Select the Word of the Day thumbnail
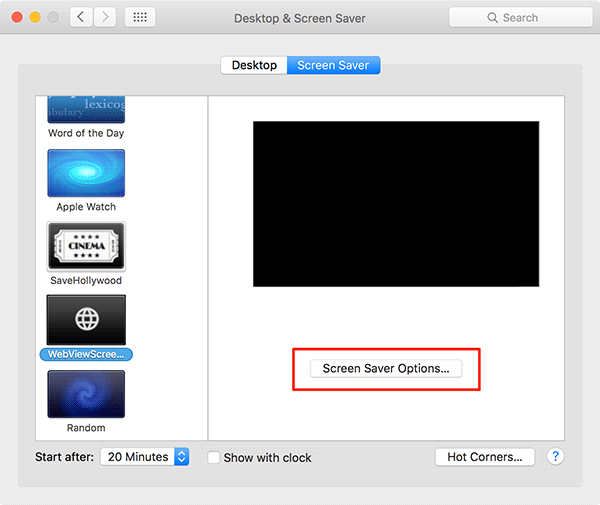Viewport: 600px width, 505px height. [86, 109]
